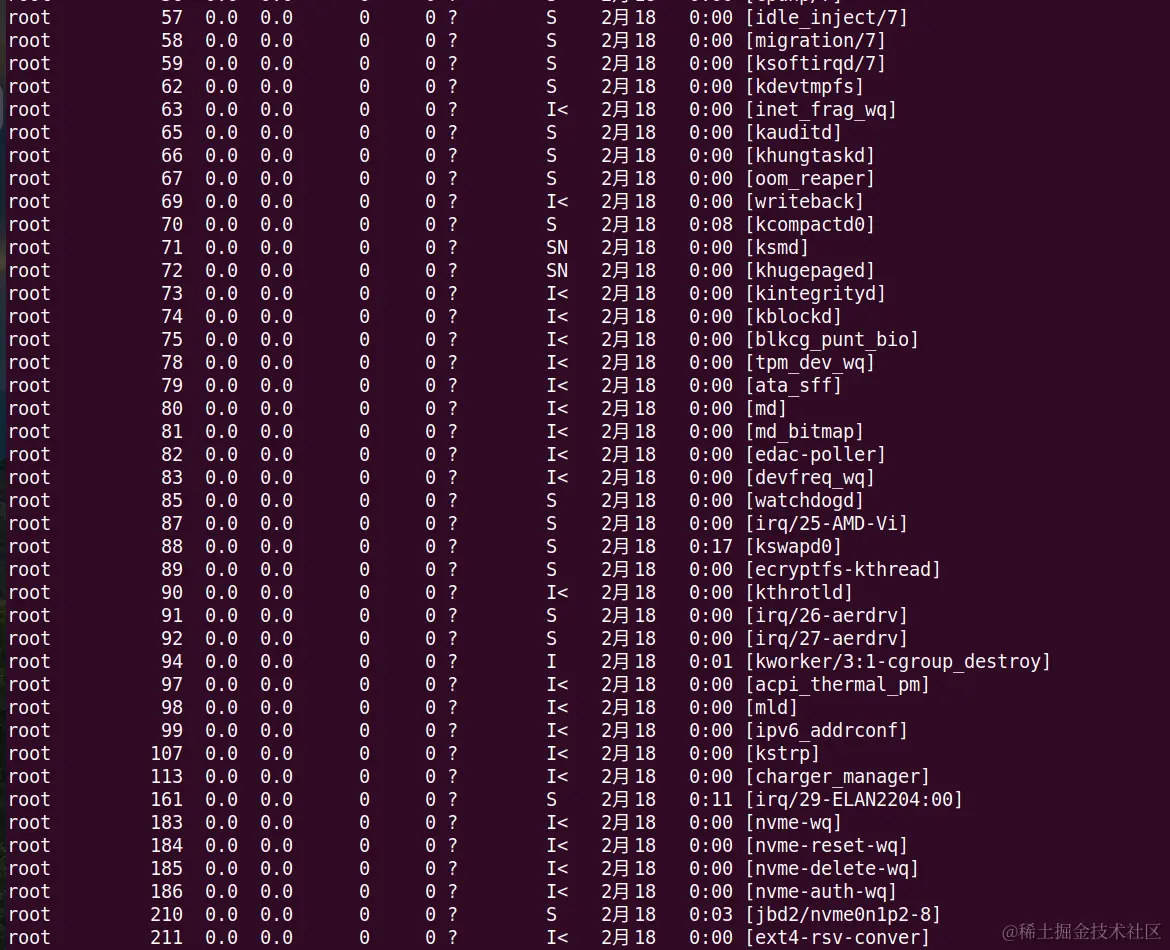Click the [jbd2/nvme0n1p2-8] process name

[x=842, y=915]
